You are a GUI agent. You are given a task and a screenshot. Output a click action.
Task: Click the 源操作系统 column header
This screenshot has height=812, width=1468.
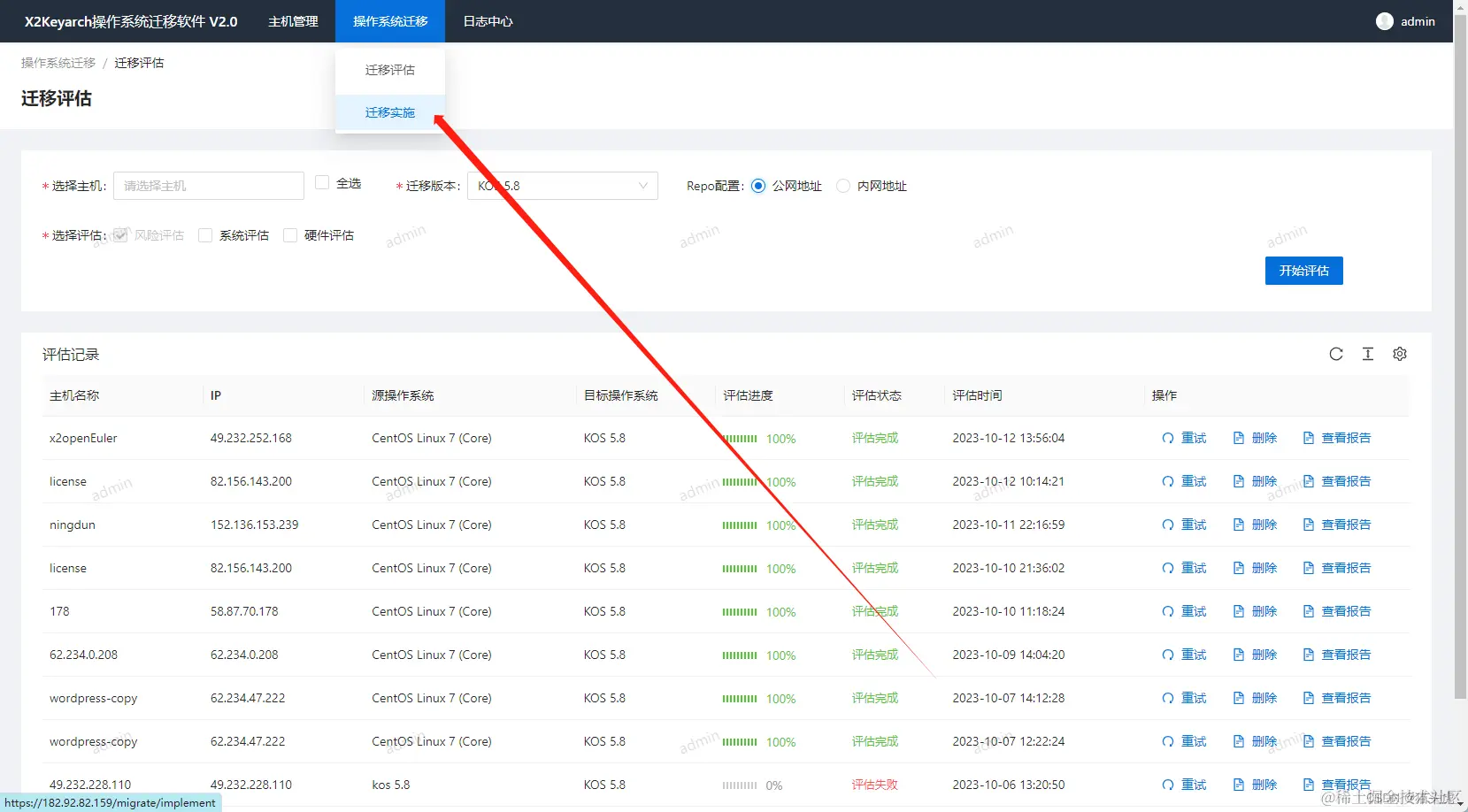point(403,395)
